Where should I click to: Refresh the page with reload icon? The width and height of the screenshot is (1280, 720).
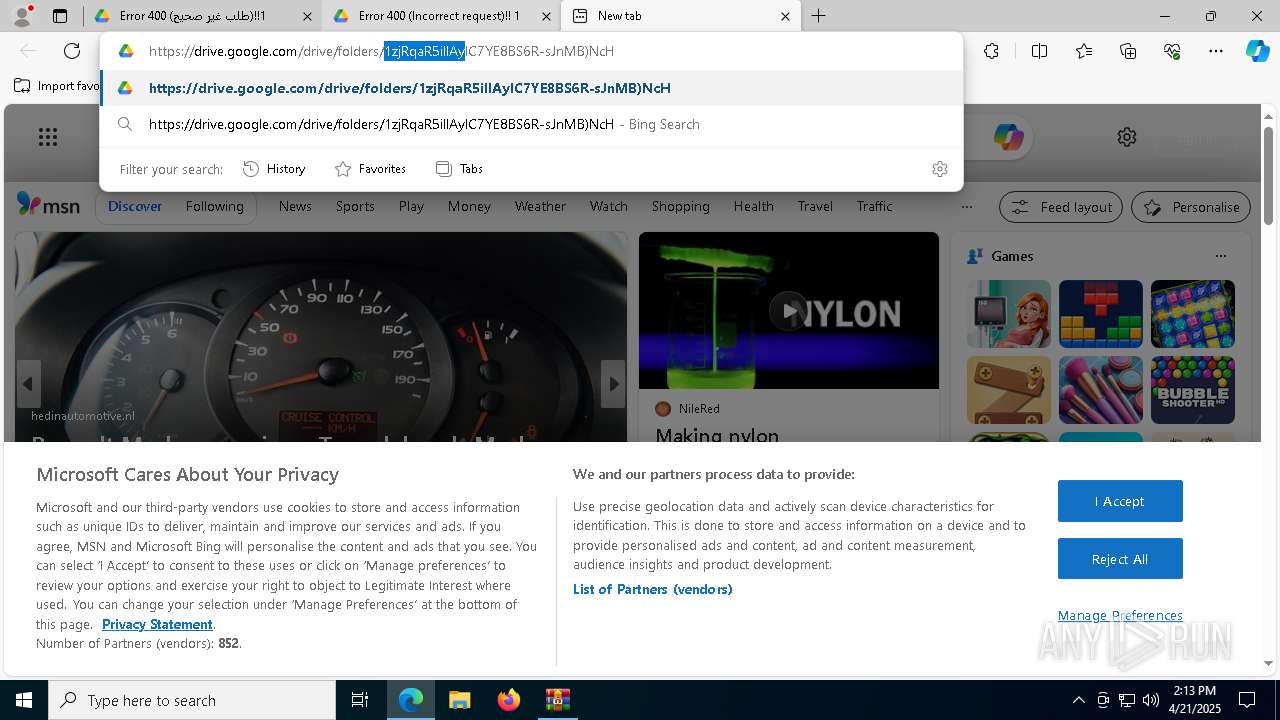72,51
